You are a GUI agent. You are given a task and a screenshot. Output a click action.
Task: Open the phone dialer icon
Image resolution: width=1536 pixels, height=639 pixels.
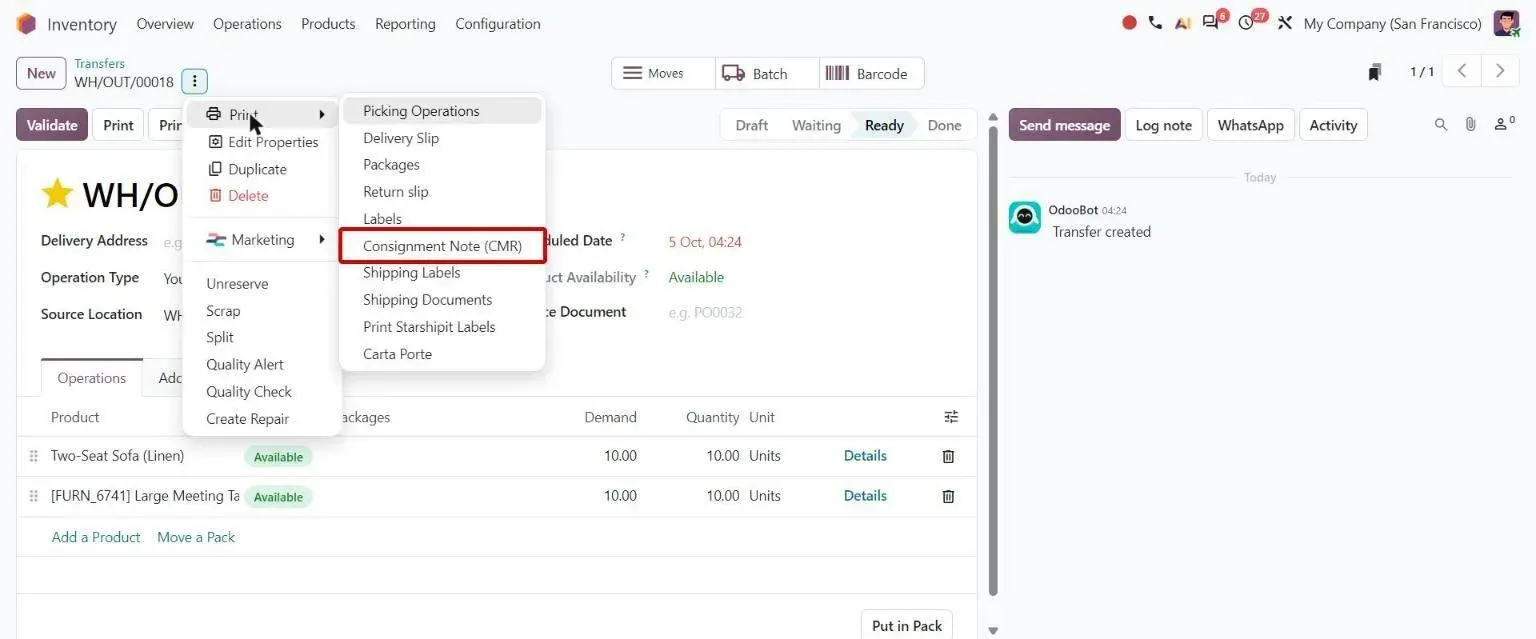(1155, 23)
